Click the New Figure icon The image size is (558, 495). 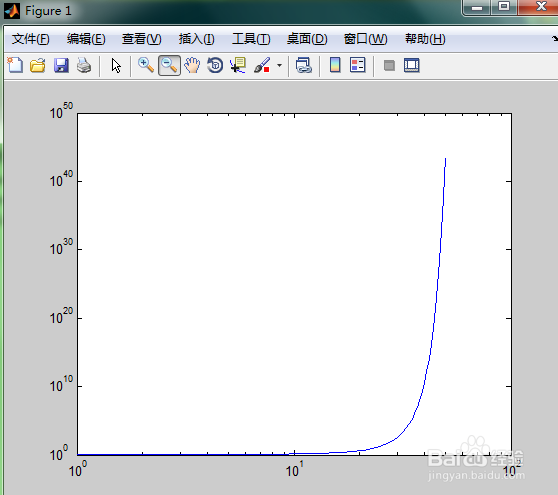[x=15, y=65]
